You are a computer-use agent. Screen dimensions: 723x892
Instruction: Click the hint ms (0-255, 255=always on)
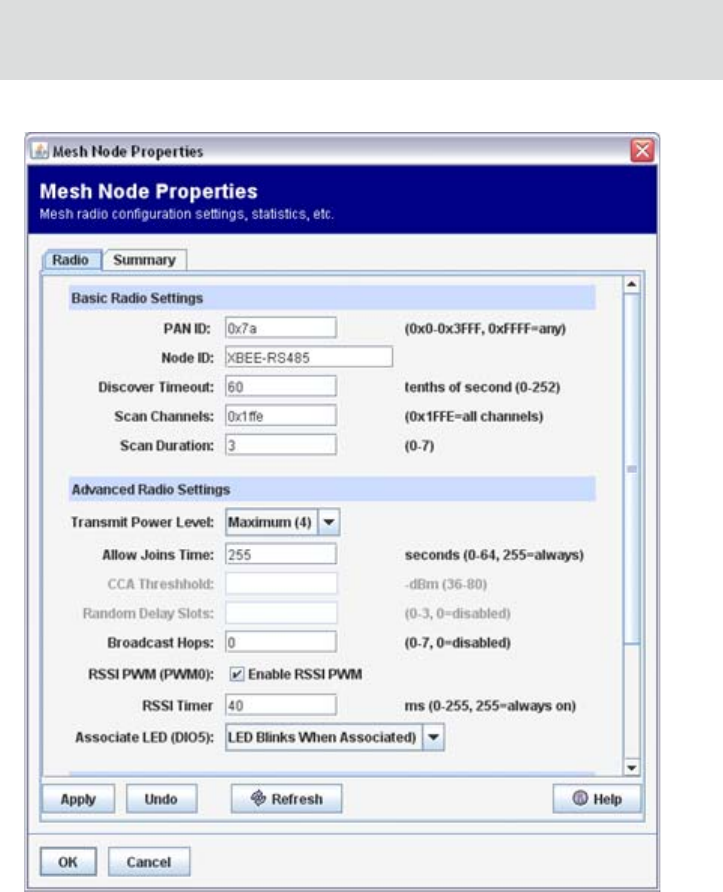coord(490,706)
